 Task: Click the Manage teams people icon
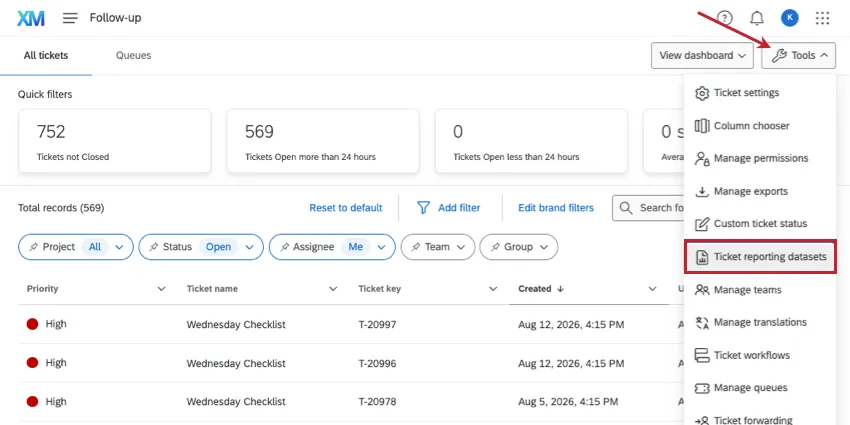pos(702,290)
